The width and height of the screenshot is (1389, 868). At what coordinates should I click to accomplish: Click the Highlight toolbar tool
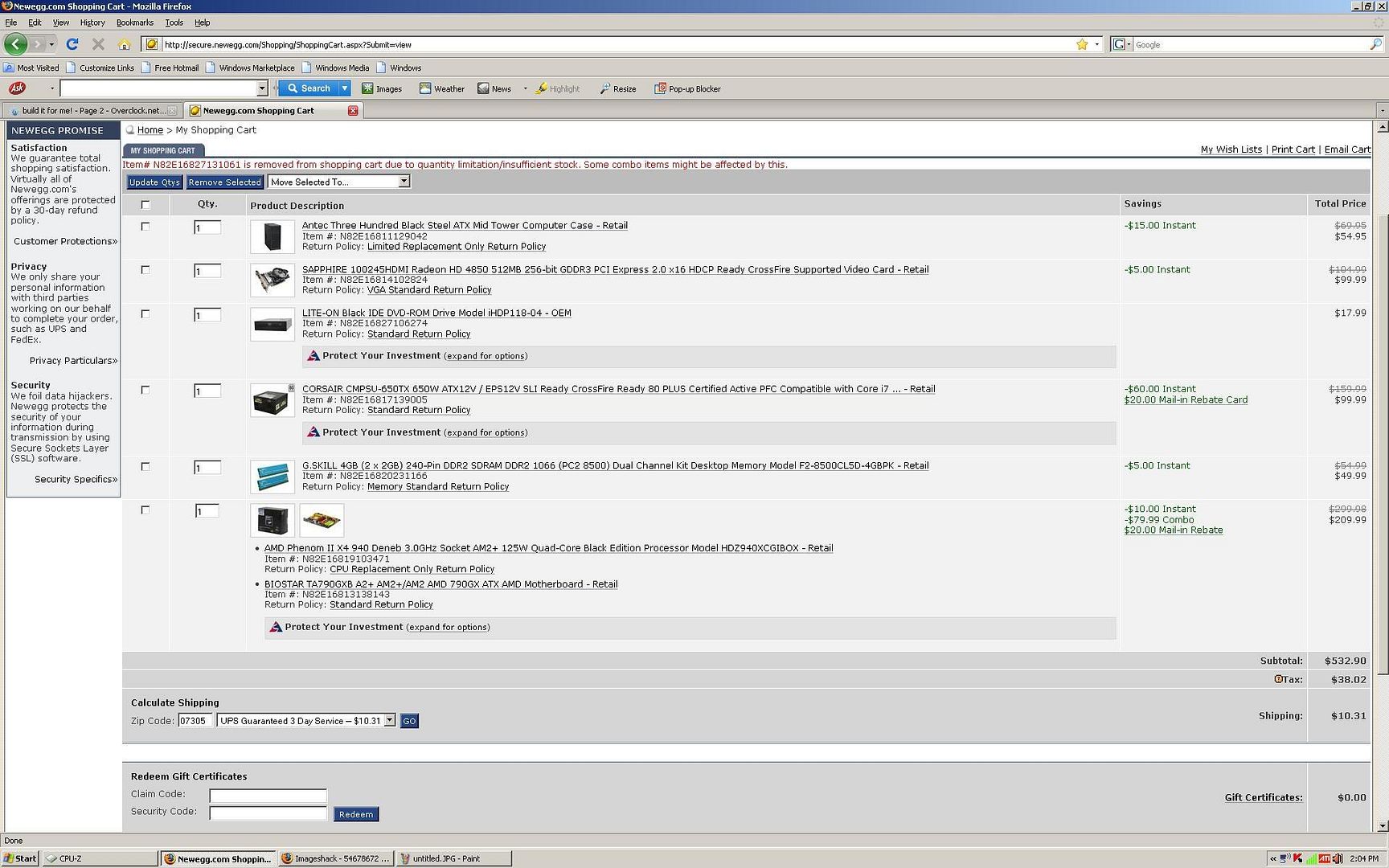(557, 88)
